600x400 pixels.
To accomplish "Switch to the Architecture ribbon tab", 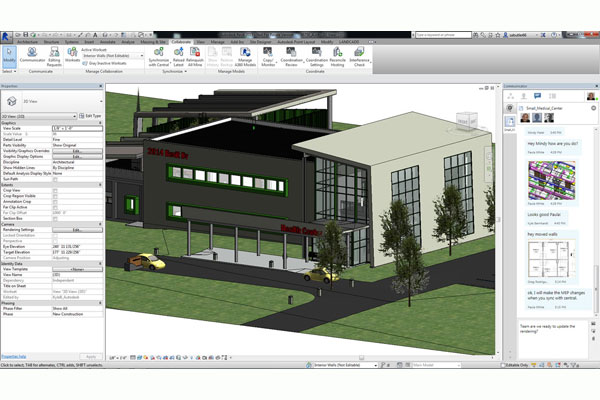I will click(29, 42).
